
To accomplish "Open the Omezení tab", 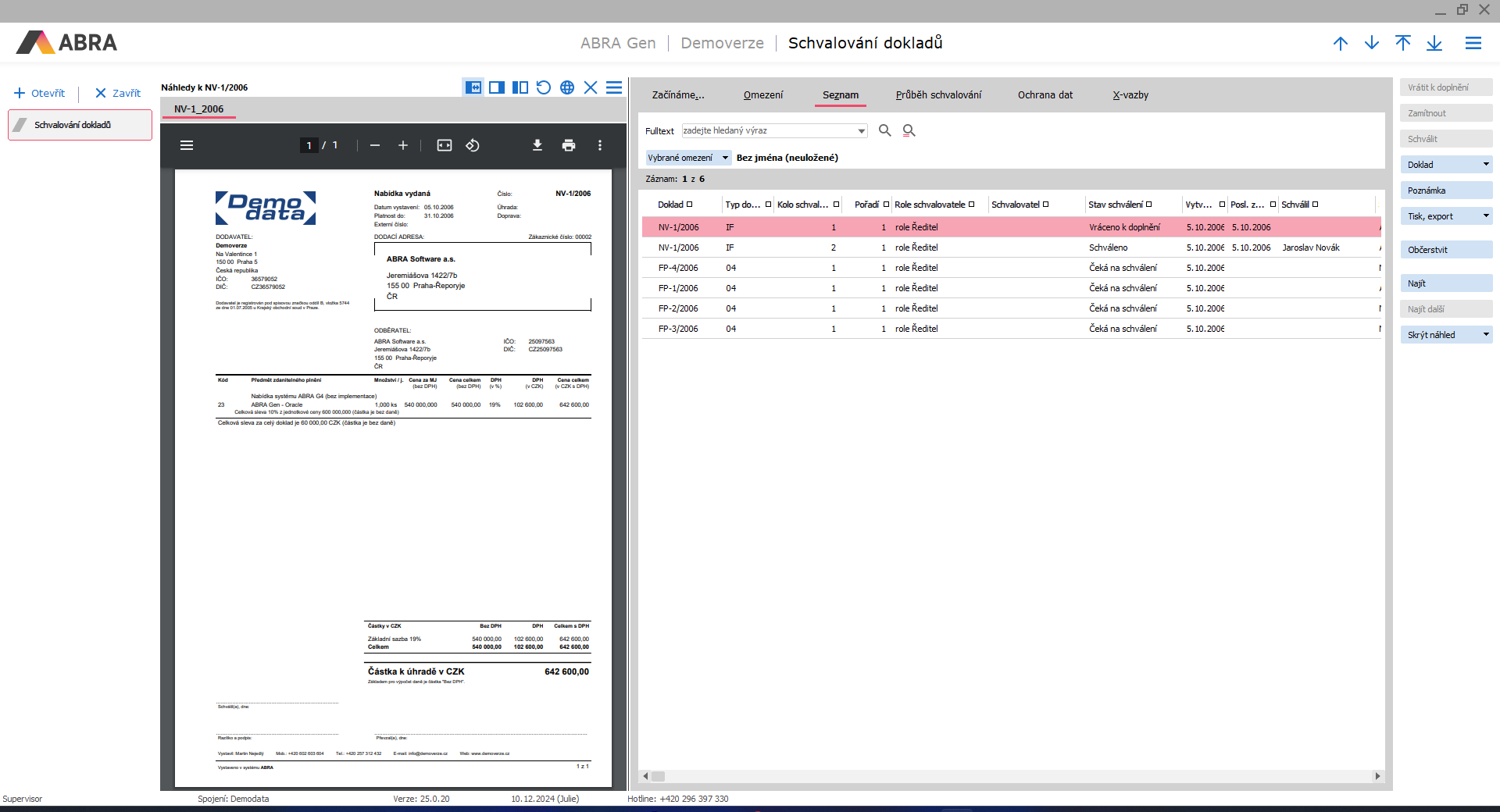I will click(762, 94).
